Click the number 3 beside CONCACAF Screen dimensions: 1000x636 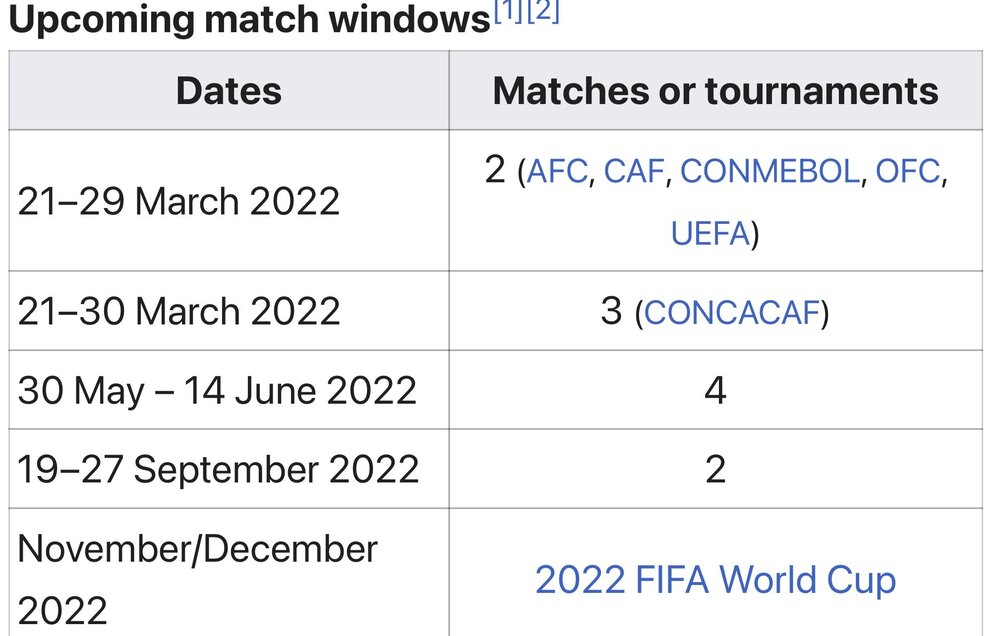pyautogui.click(x=612, y=312)
